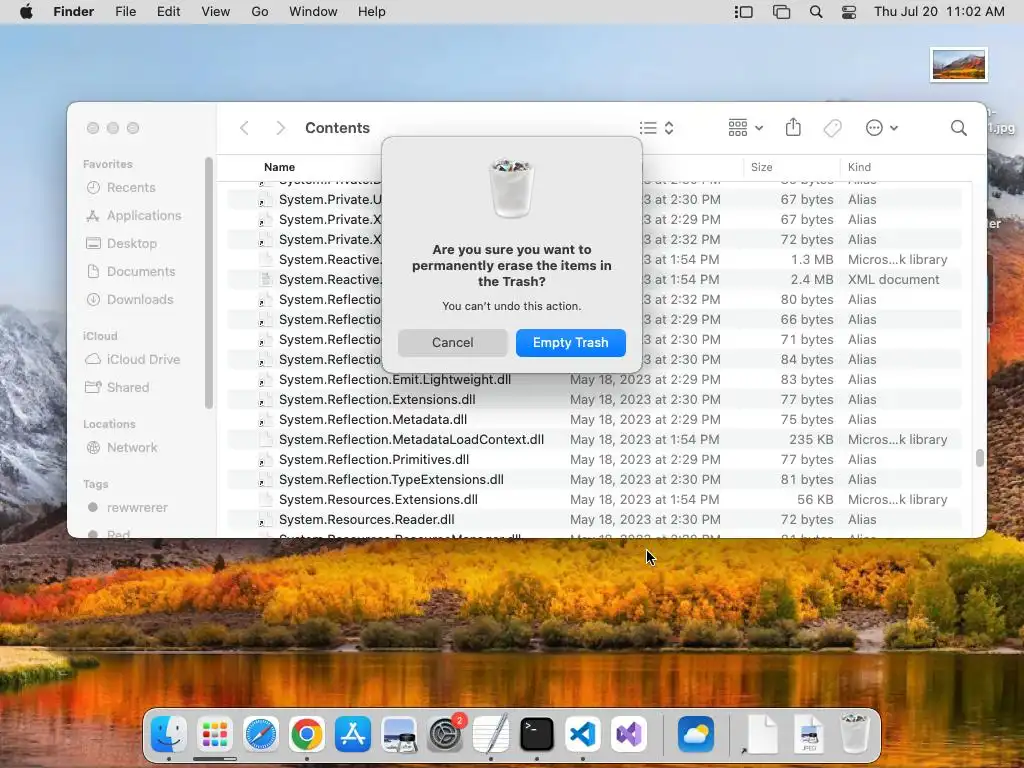Open the ellipsis action menu
This screenshot has height=768, width=1024.
pyautogui.click(x=882, y=128)
